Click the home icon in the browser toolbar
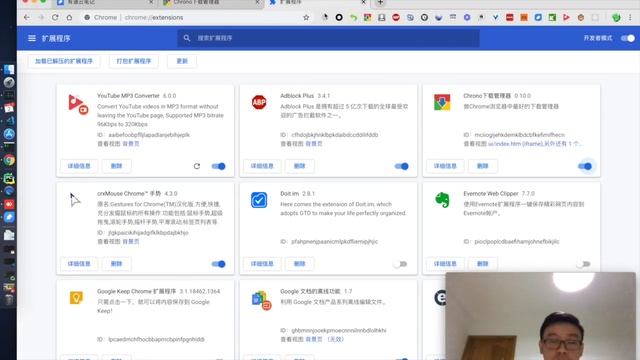 click(69, 18)
